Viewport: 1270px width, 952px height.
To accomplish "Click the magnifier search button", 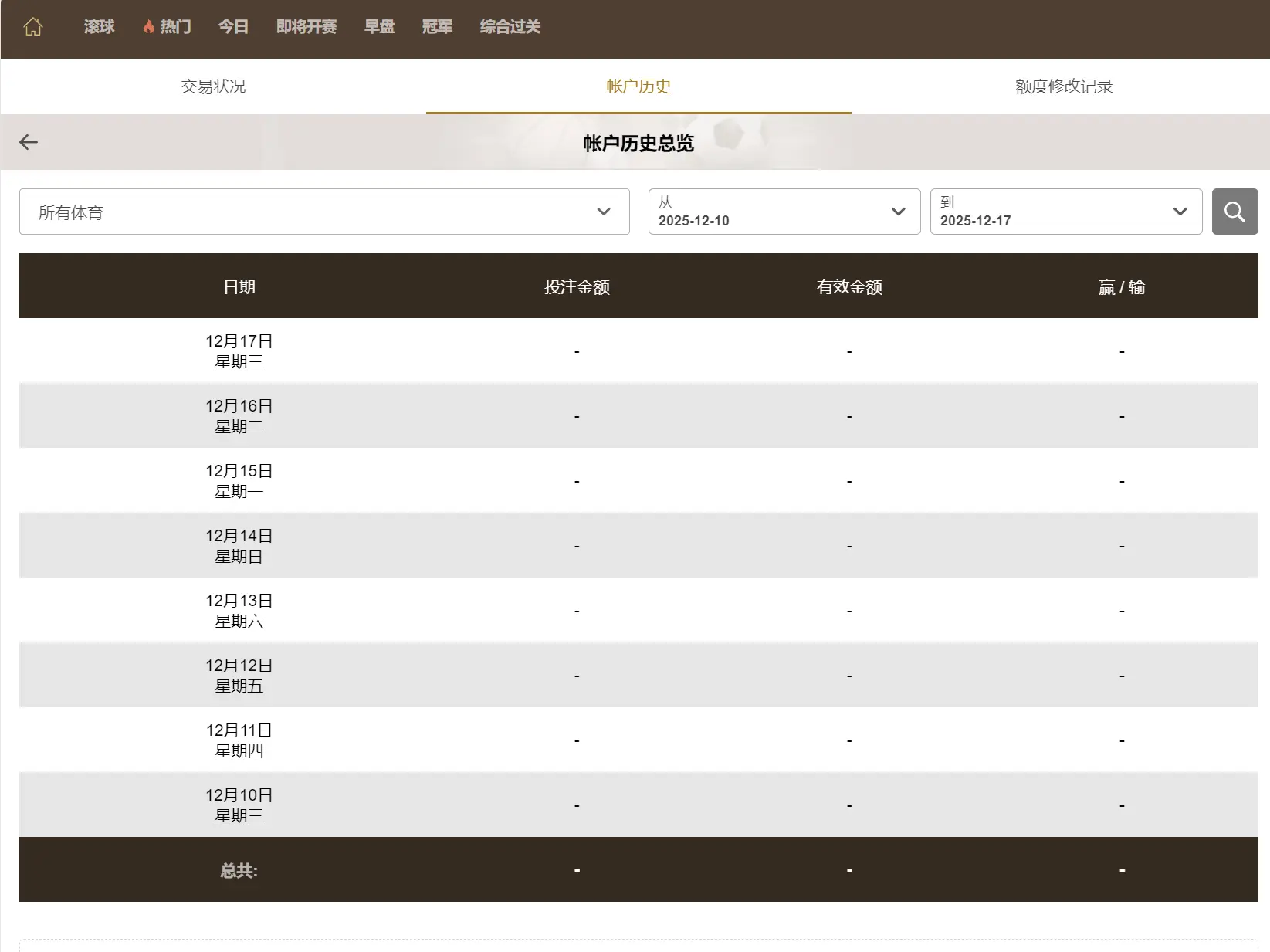I will tap(1234, 212).
